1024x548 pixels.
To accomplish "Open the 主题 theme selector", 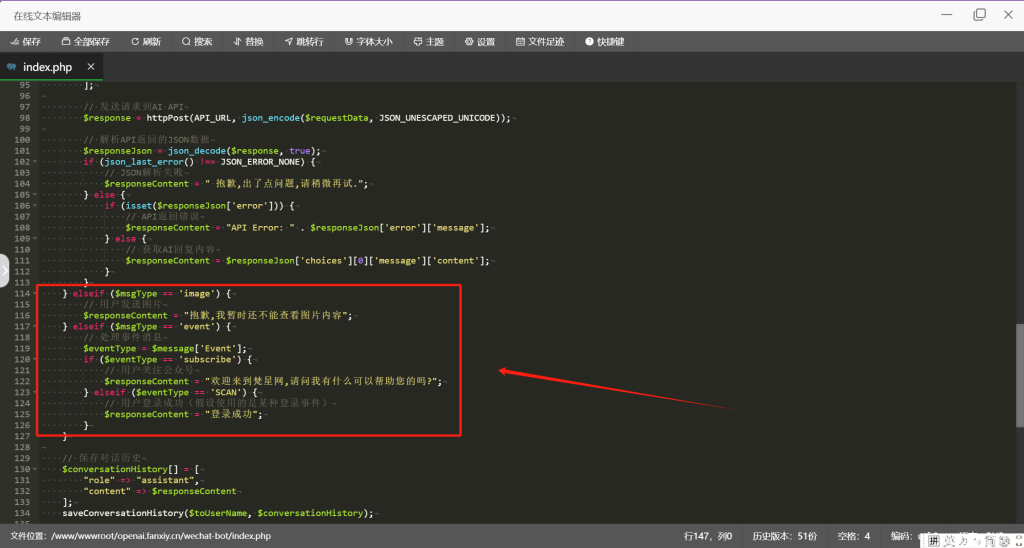I will coord(428,42).
